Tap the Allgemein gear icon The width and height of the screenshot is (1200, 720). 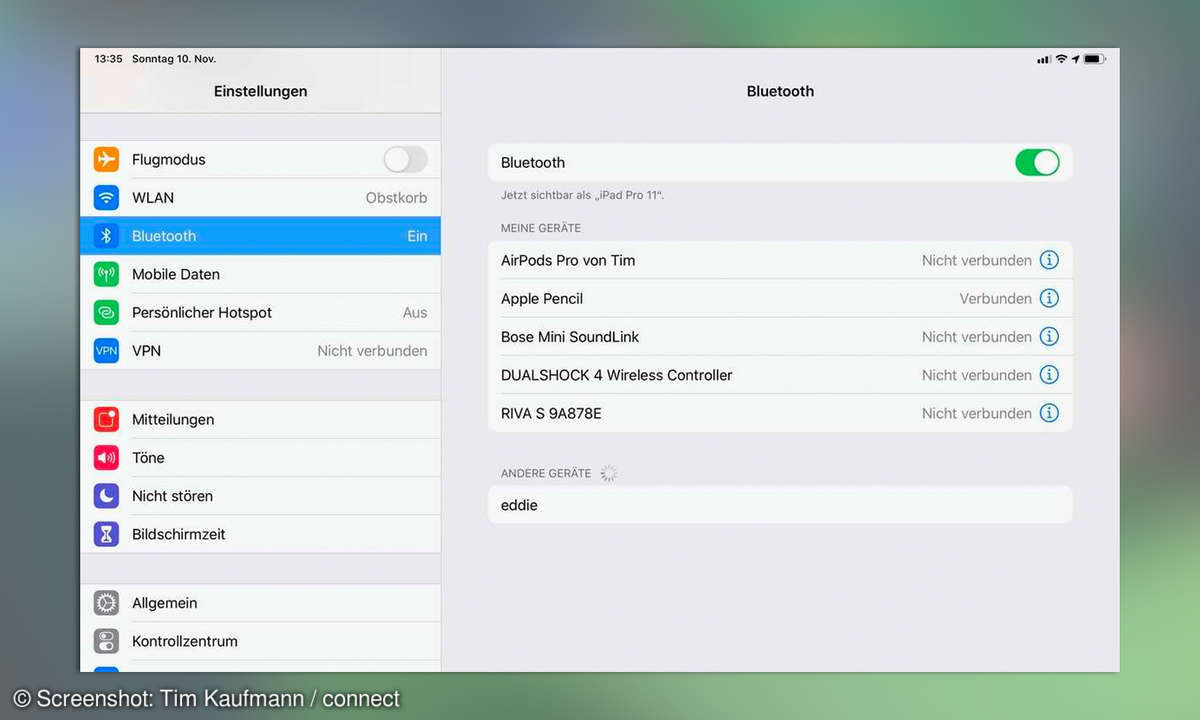[x=106, y=603]
